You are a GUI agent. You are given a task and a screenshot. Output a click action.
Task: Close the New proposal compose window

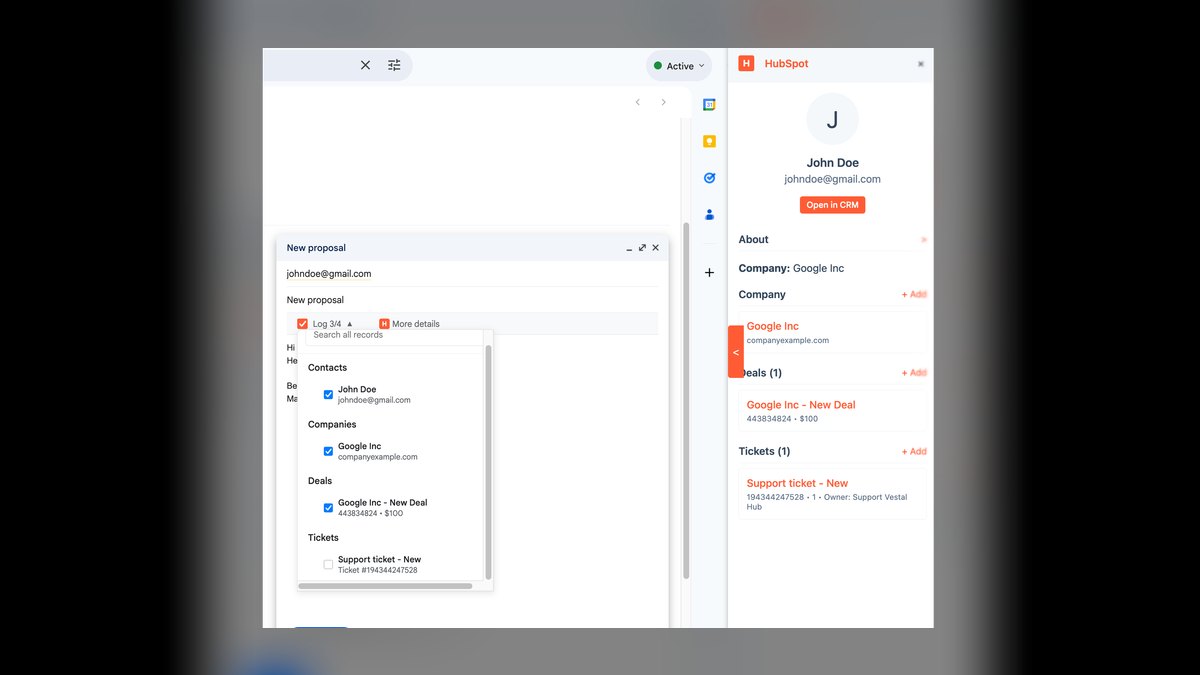pos(655,247)
